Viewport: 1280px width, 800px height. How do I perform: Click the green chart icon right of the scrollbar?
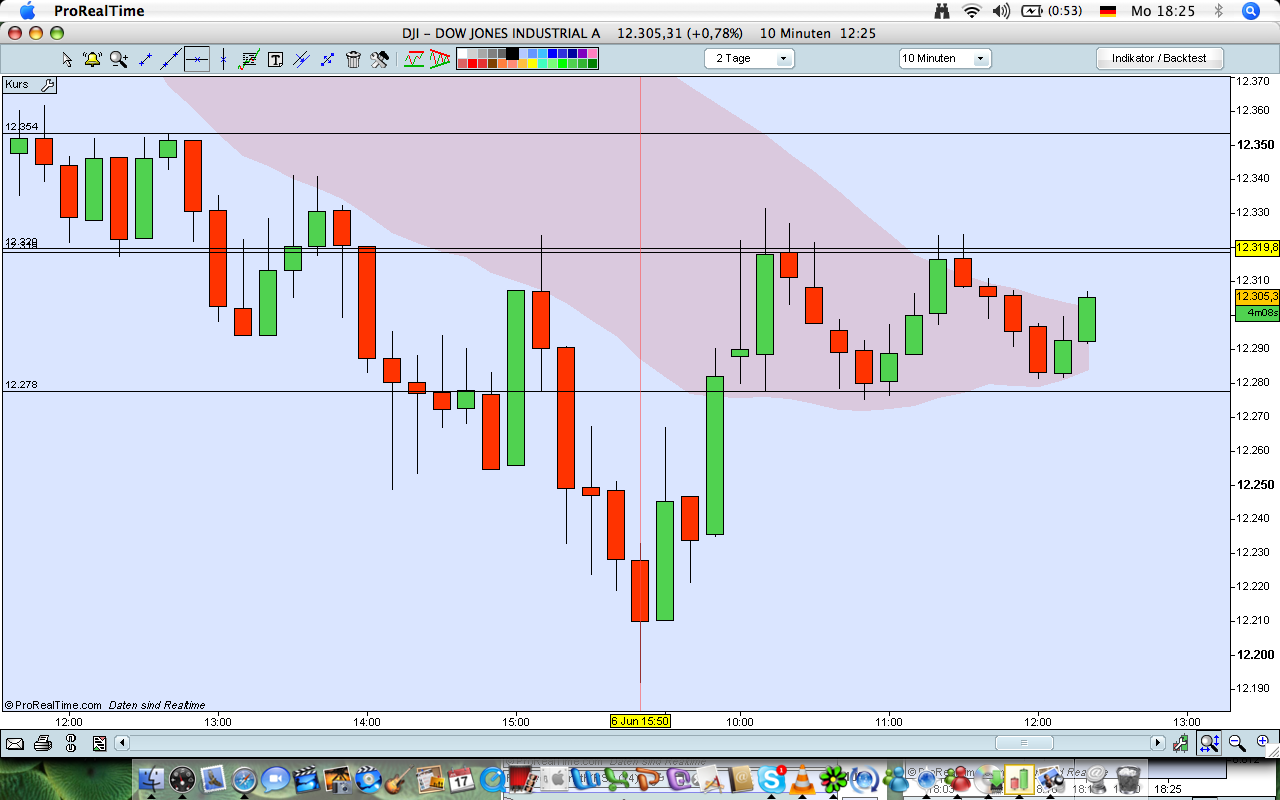pos(1181,743)
